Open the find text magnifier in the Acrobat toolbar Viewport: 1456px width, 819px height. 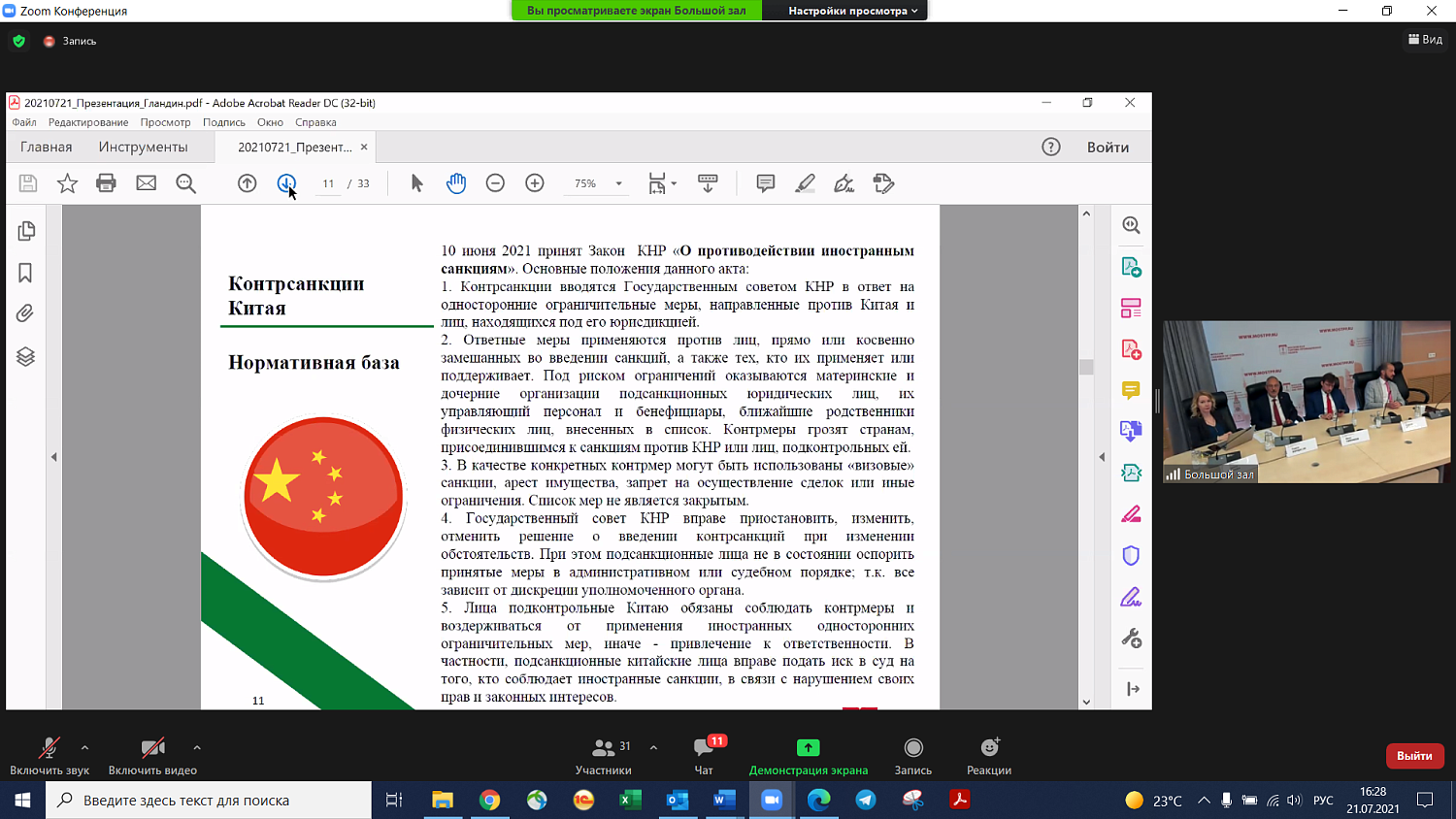click(185, 183)
